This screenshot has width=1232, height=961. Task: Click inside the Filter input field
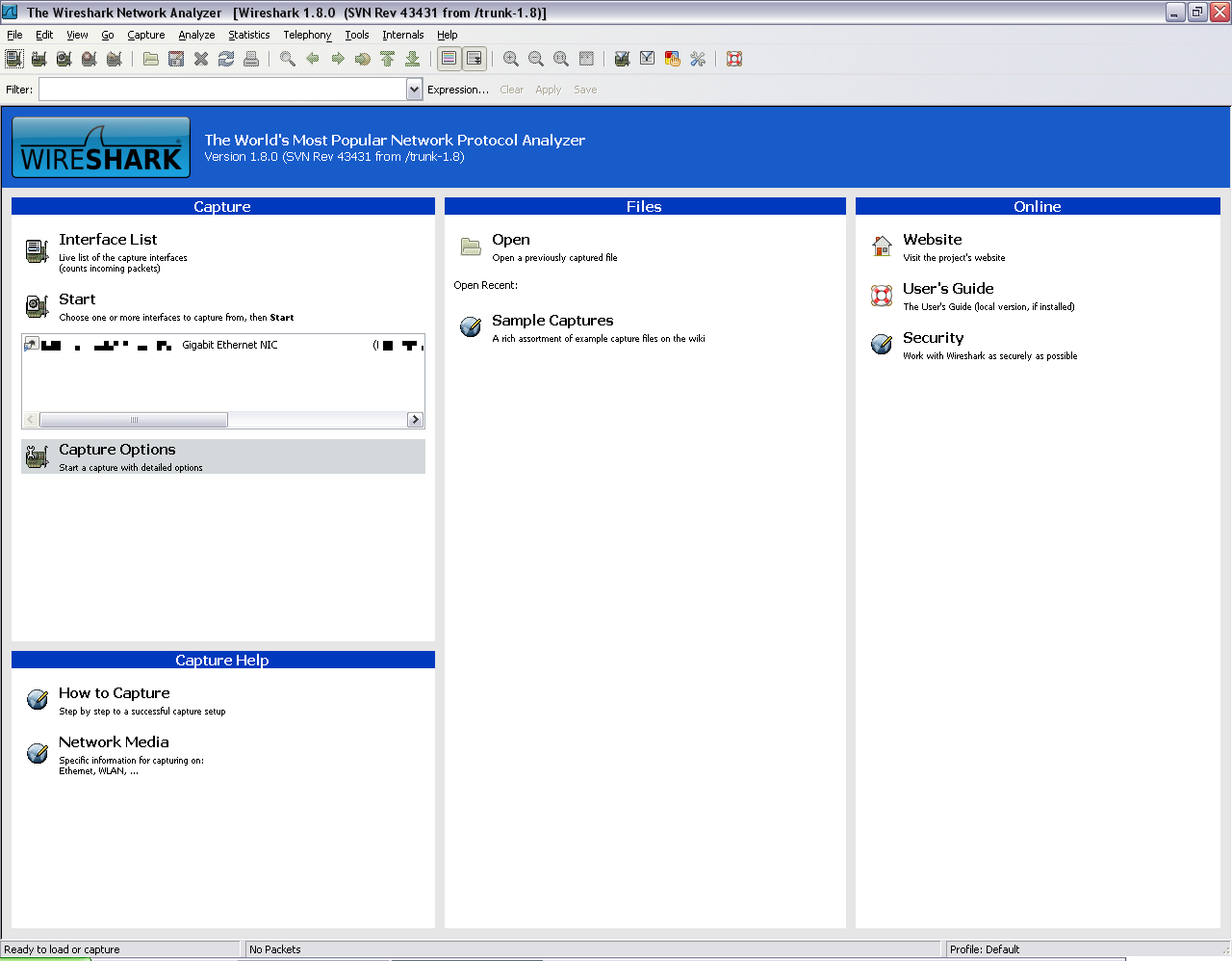coord(221,89)
